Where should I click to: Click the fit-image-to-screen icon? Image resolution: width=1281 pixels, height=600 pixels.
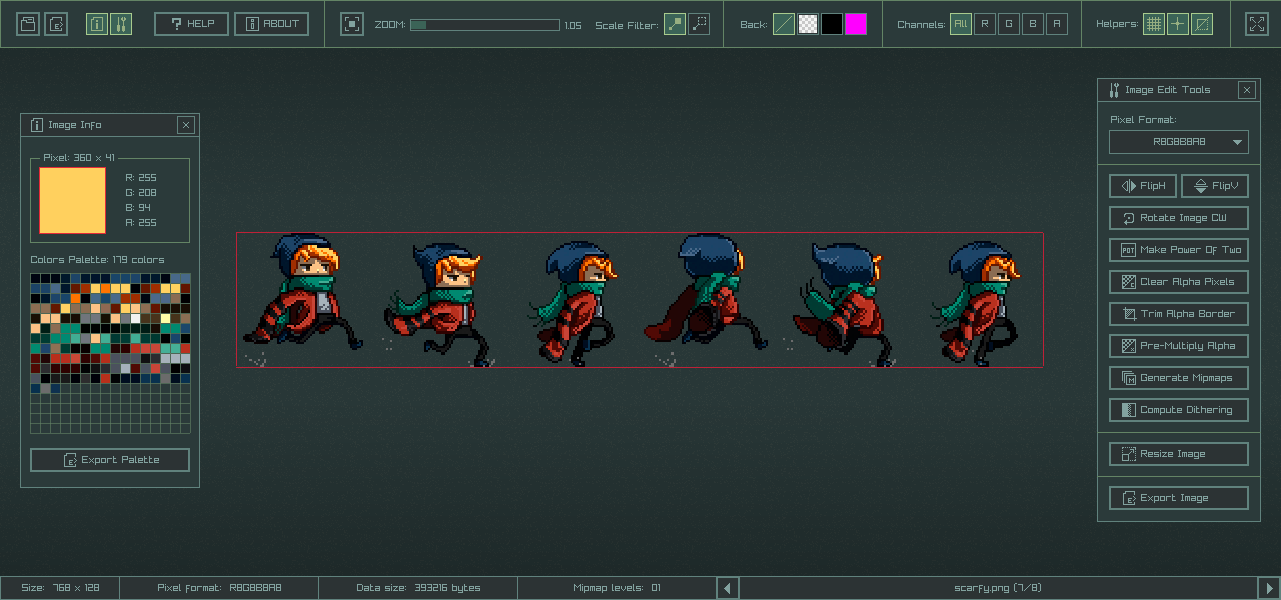pyautogui.click(x=352, y=24)
